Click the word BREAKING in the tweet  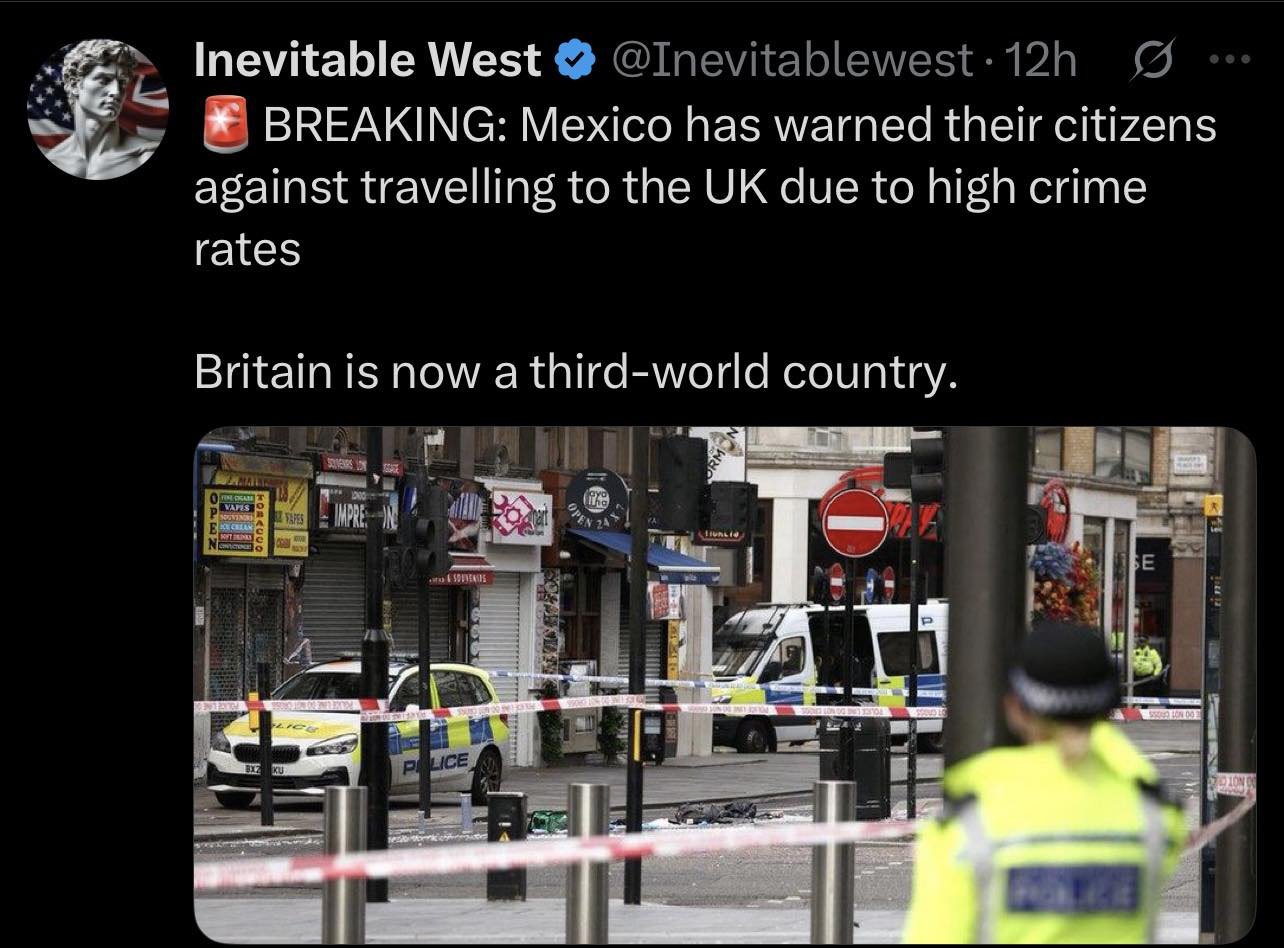(385, 127)
